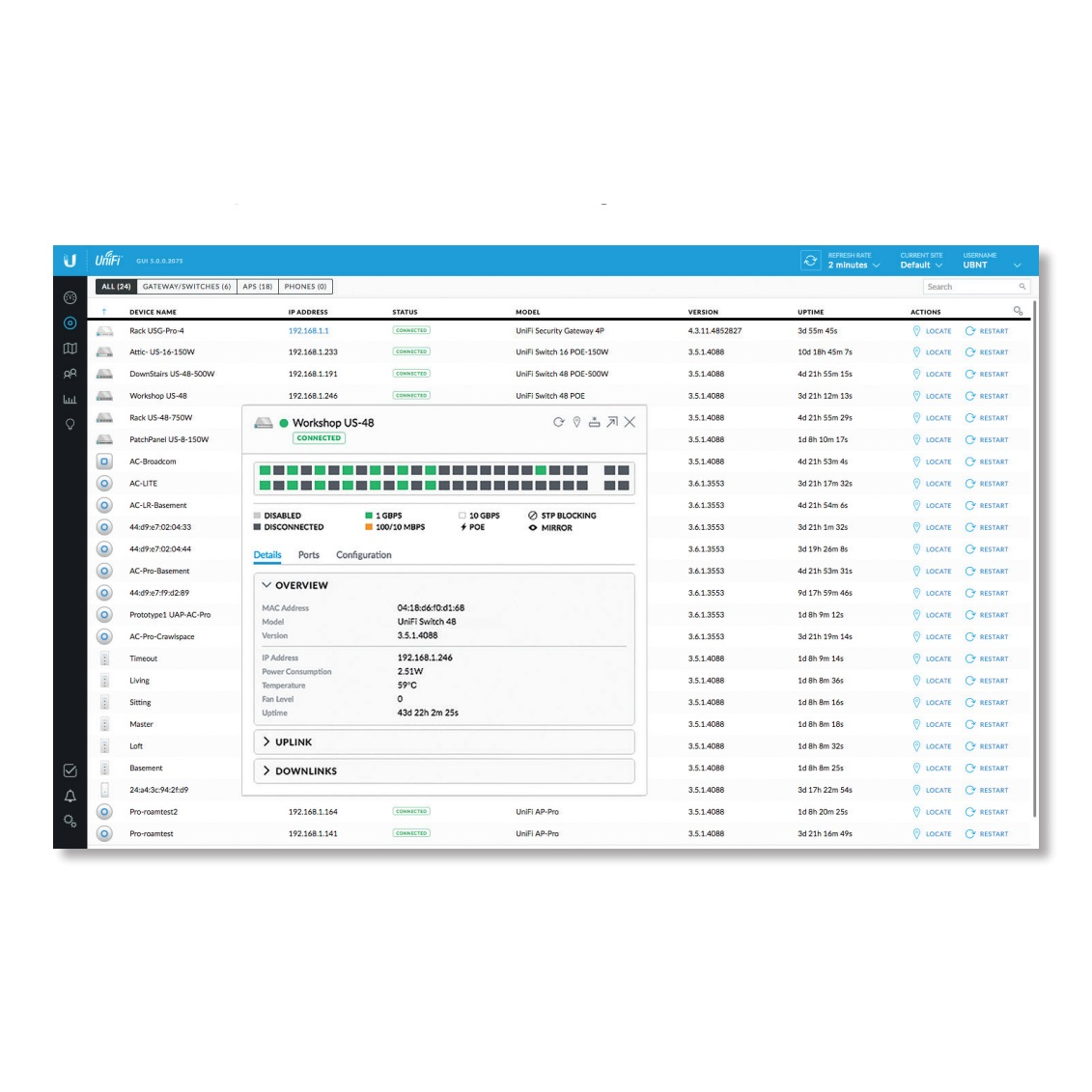Click the MAC address 04:18:d6:f0:d1:68
The image size is (1092, 1092).
coord(431,608)
